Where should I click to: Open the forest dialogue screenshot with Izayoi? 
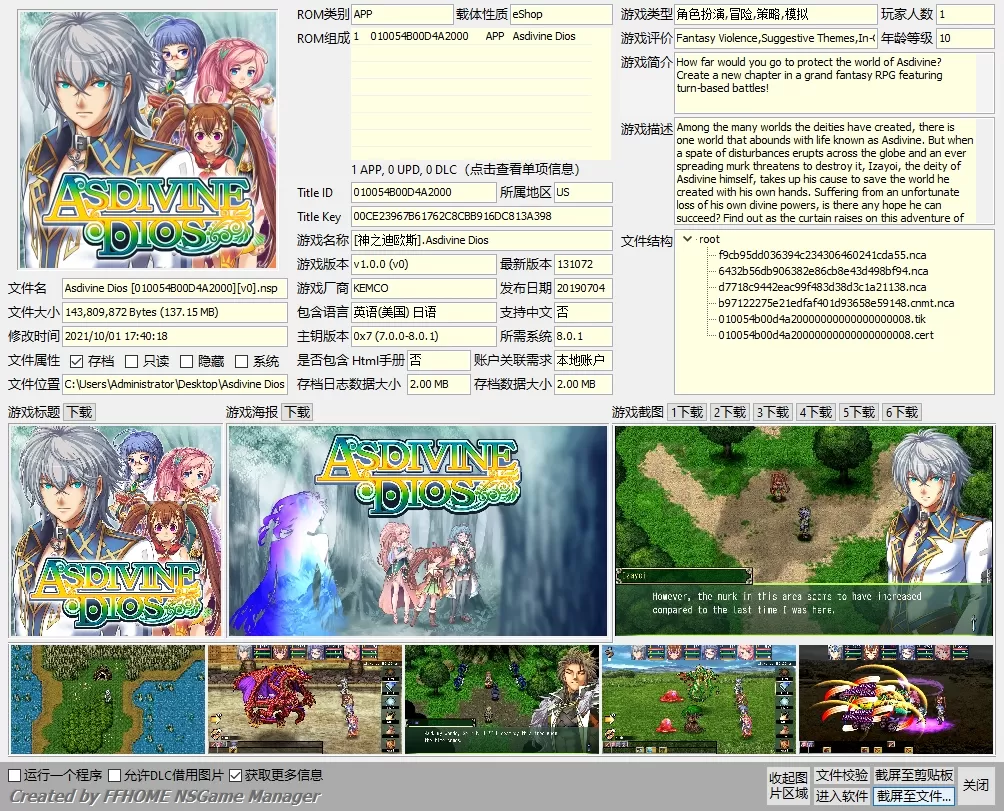click(804, 531)
